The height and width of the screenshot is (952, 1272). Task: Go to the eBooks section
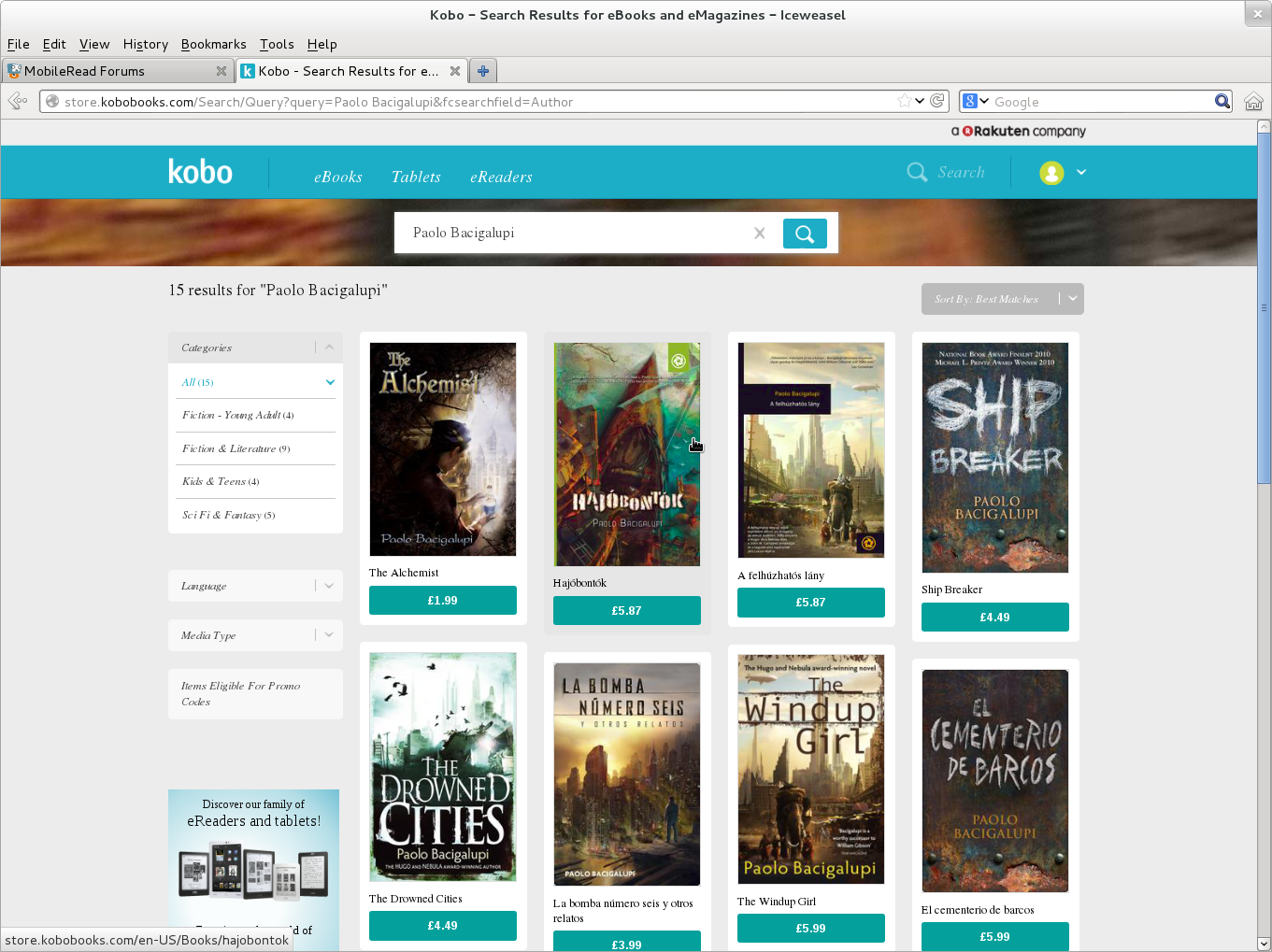click(x=338, y=177)
